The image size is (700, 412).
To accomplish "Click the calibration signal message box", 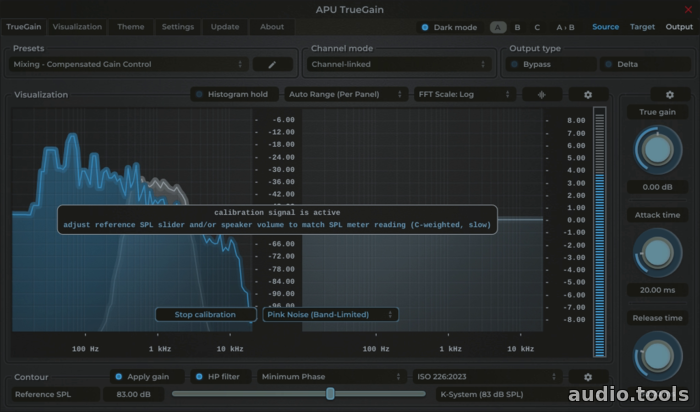I will (x=277, y=219).
